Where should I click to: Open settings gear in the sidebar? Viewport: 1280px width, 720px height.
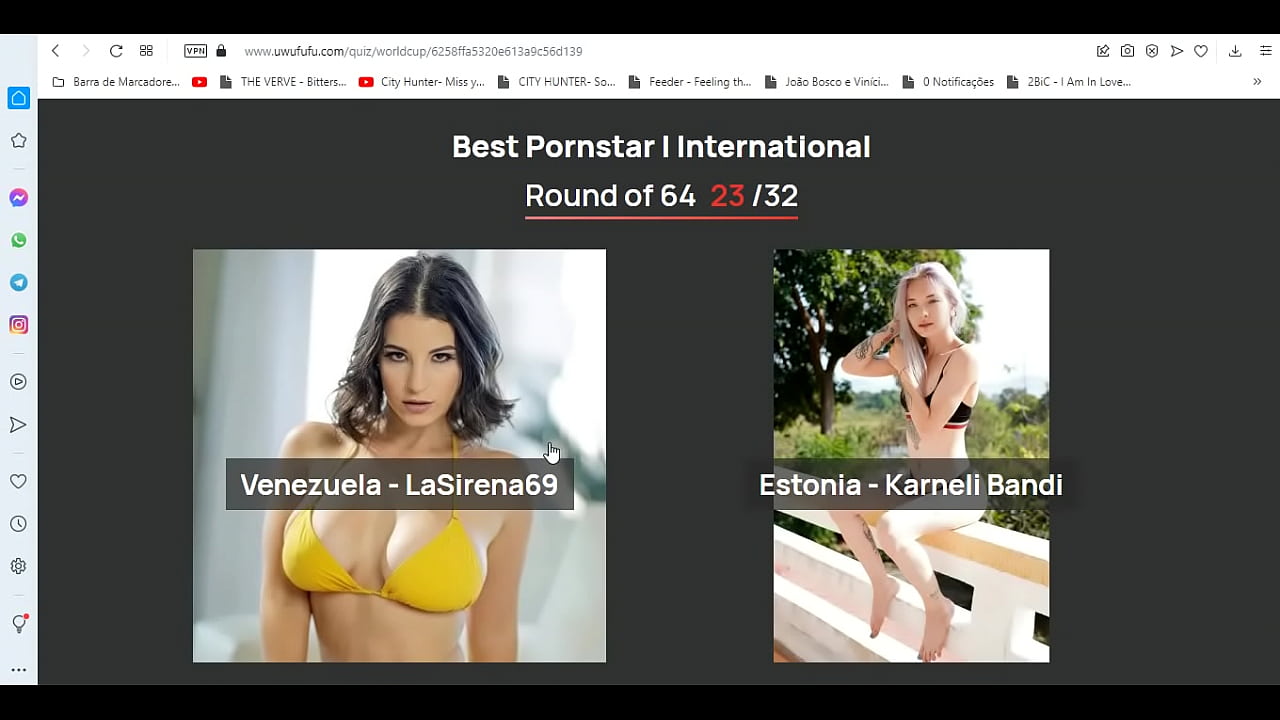click(x=18, y=566)
